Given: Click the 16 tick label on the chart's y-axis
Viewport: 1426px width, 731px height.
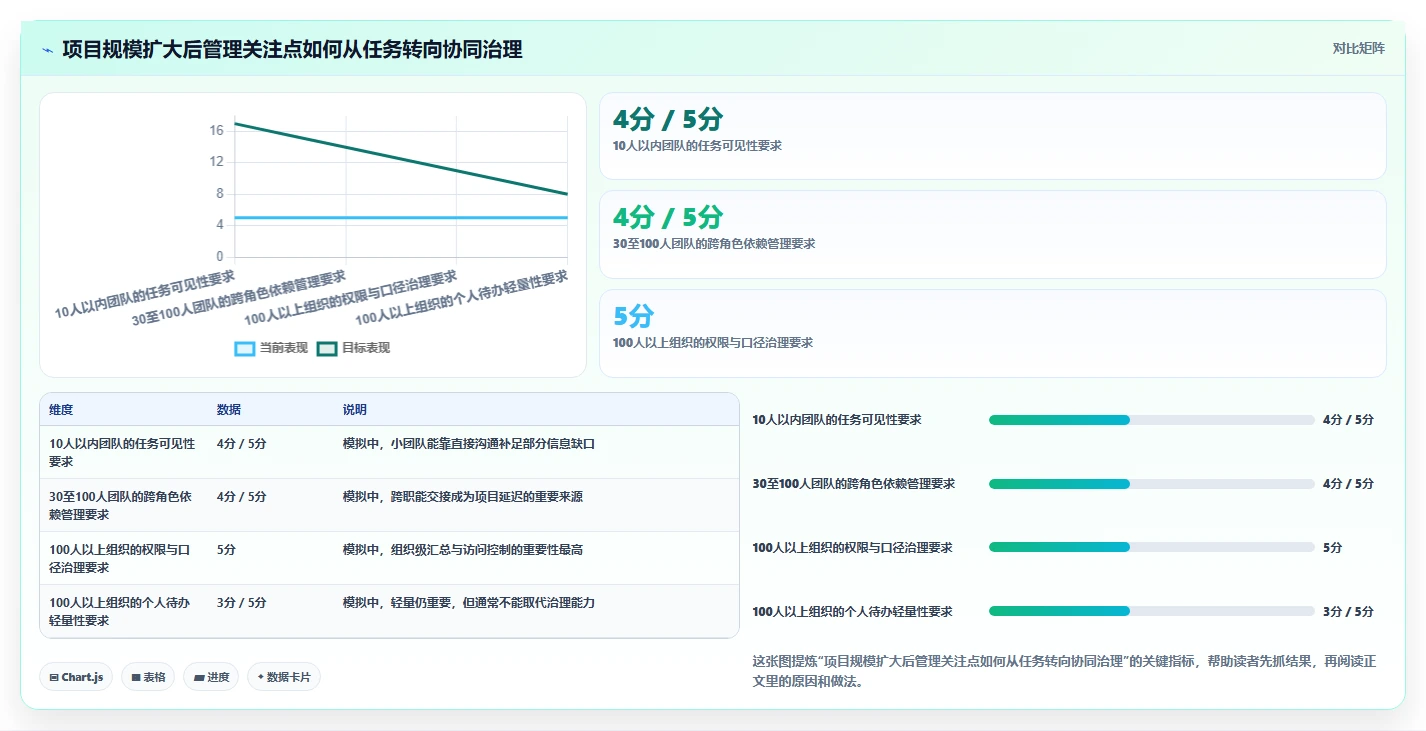Looking at the screenshot, I should click(216, 131).
